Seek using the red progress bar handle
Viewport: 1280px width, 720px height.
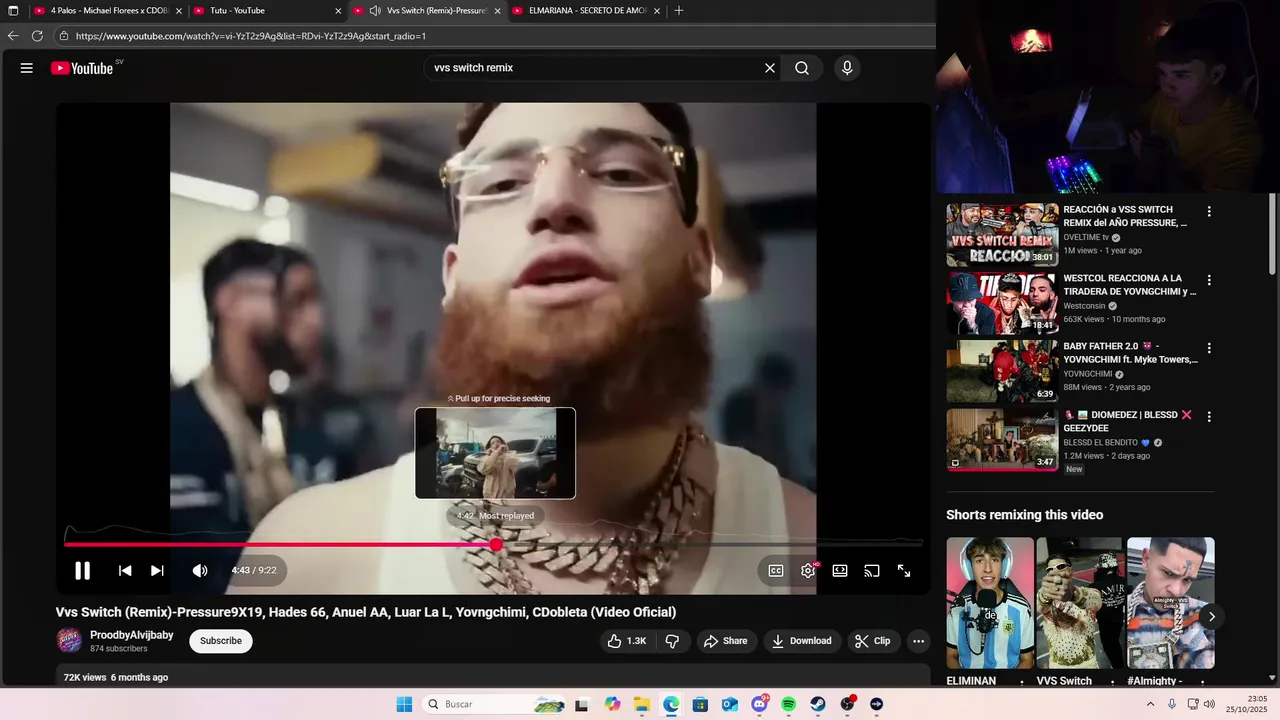point(496,544)
